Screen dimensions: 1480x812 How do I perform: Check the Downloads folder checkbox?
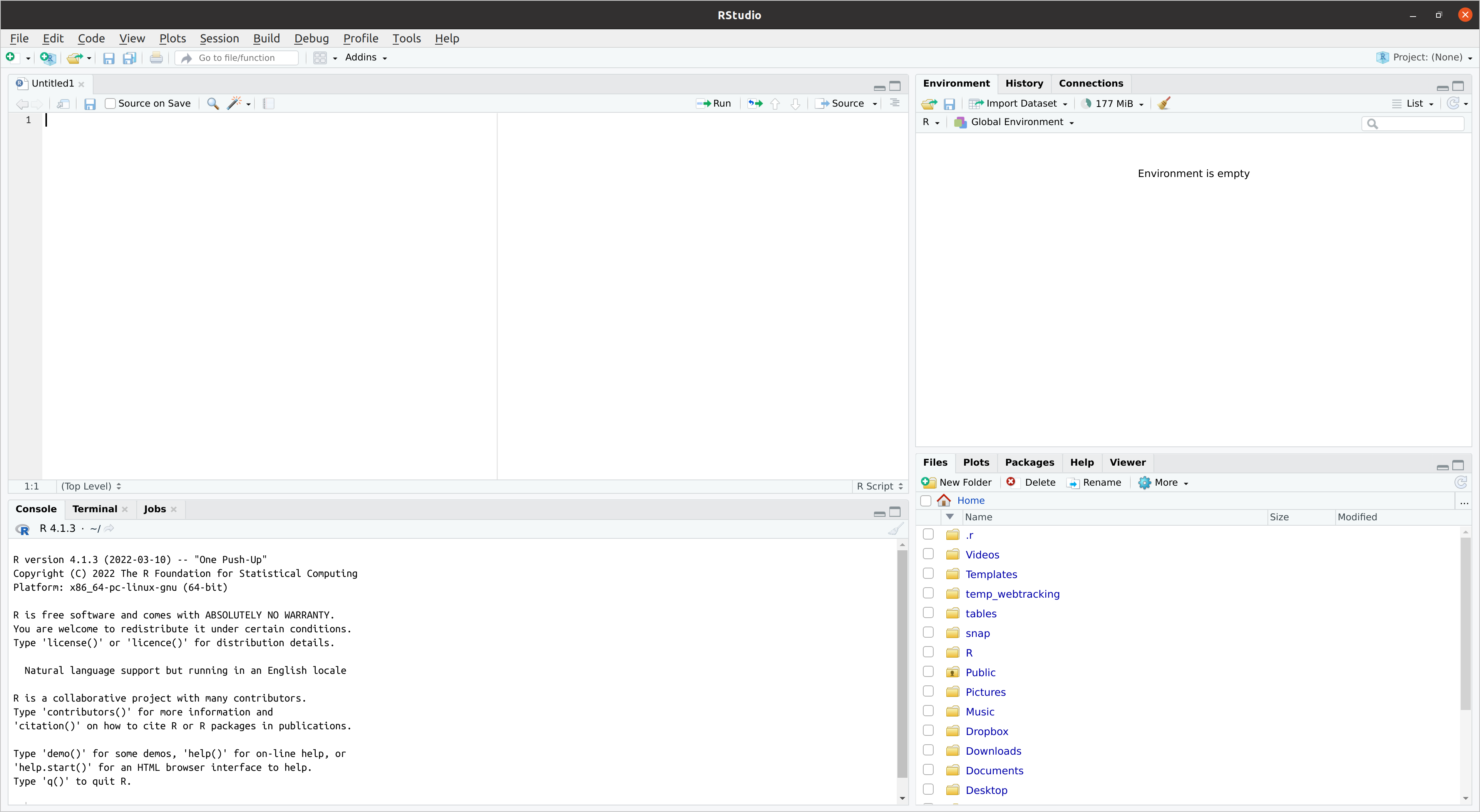tap(928, 750)
